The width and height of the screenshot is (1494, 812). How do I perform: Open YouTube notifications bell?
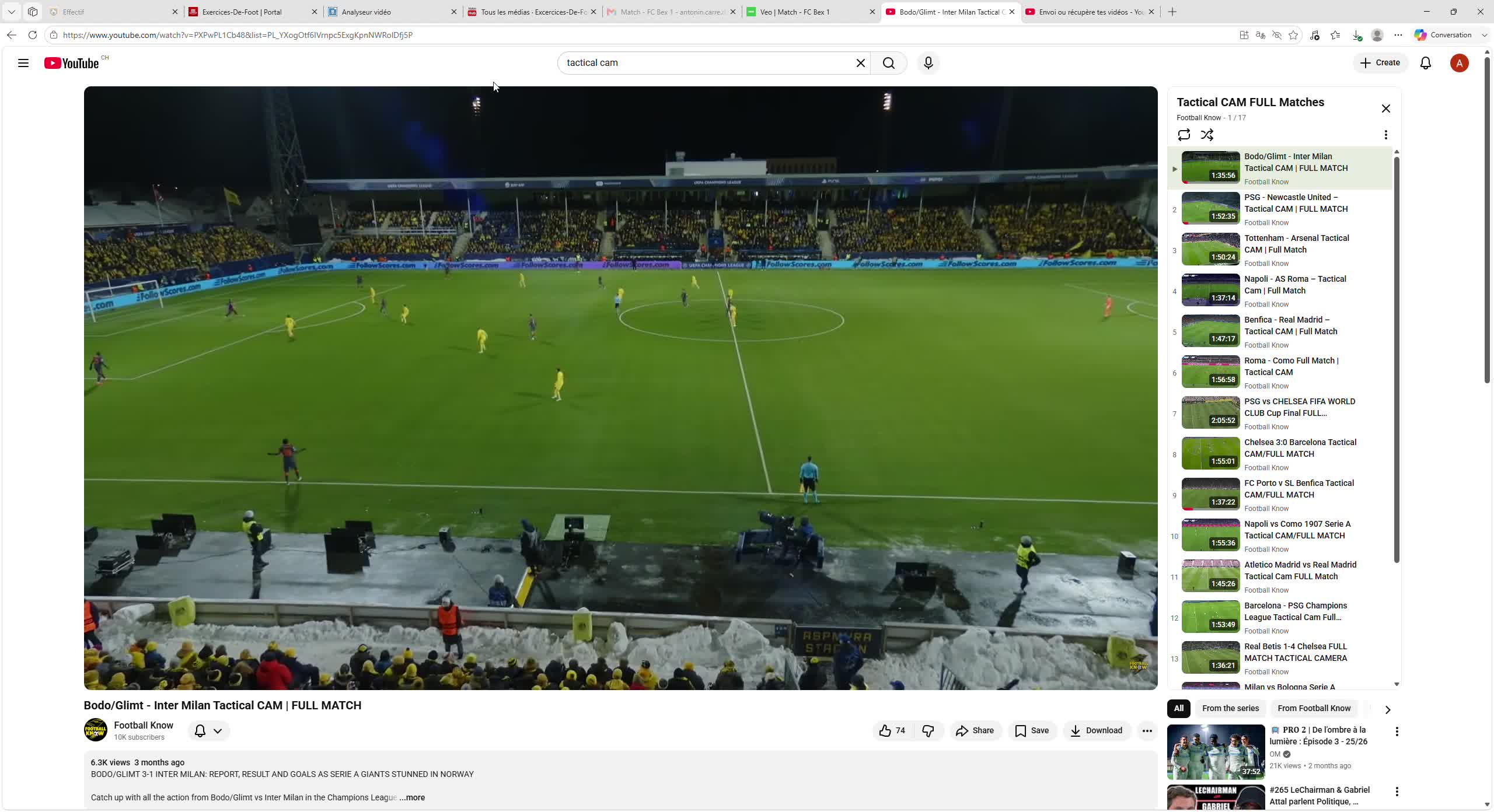click(x=1425, y=63)
